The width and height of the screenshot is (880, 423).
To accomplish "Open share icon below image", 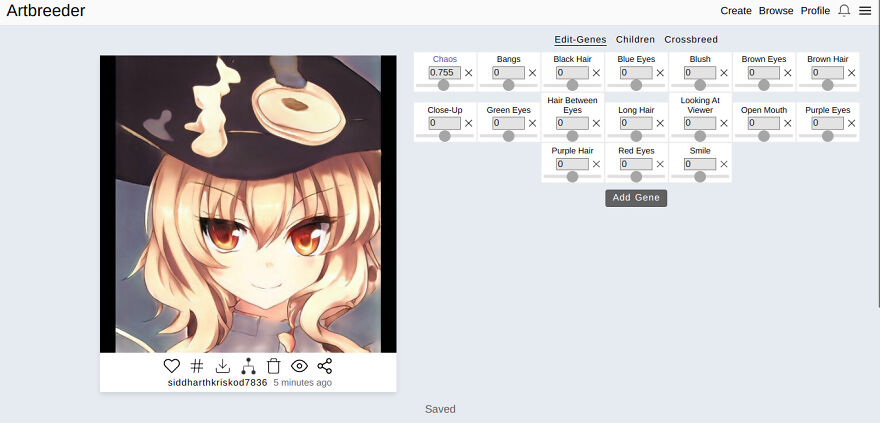I will pos(324,366).
